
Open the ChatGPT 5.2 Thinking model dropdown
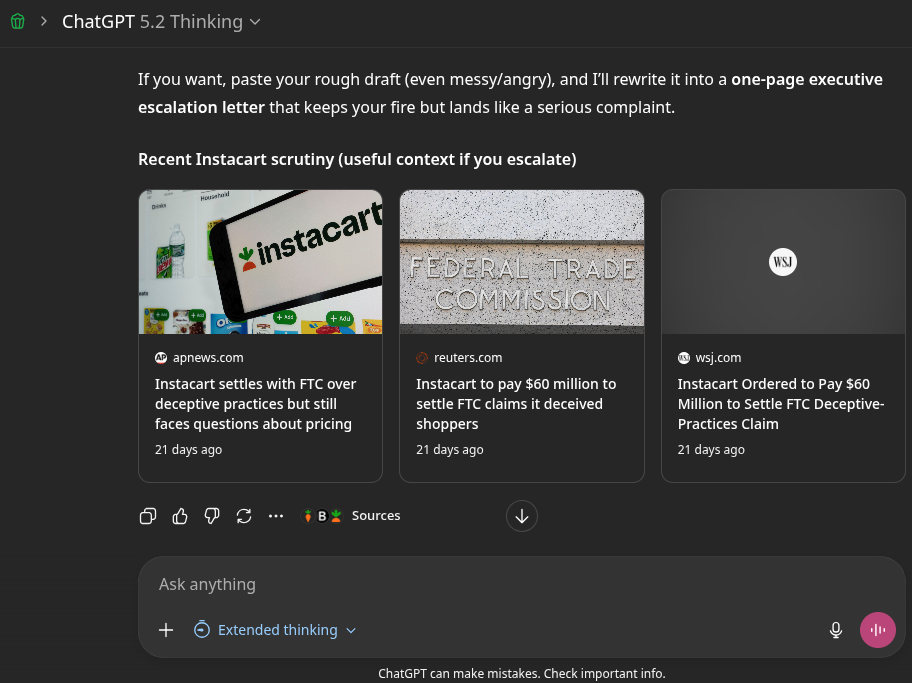click(x=160, y=22)
